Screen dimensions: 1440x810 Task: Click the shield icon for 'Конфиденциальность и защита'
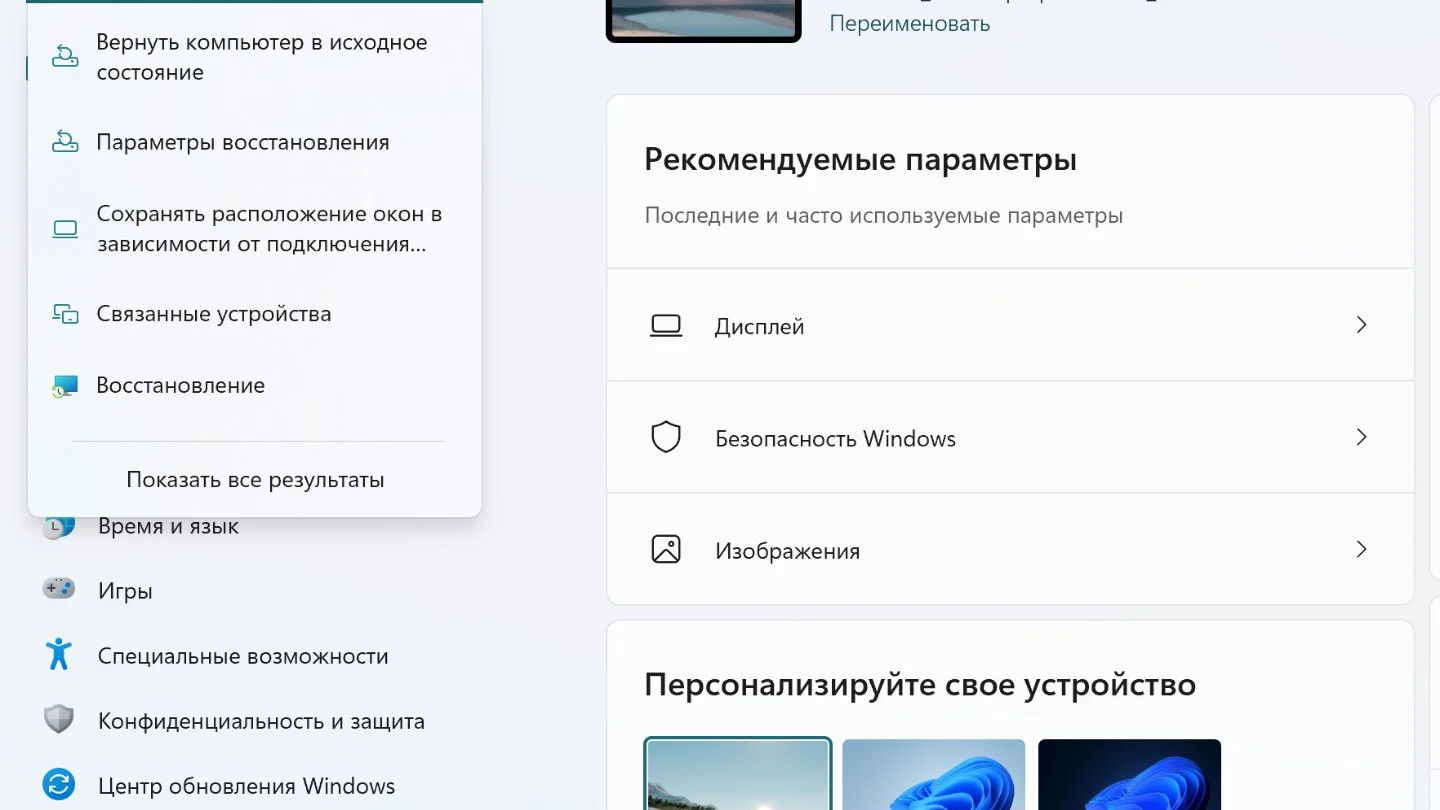click(x=59, y=720)
